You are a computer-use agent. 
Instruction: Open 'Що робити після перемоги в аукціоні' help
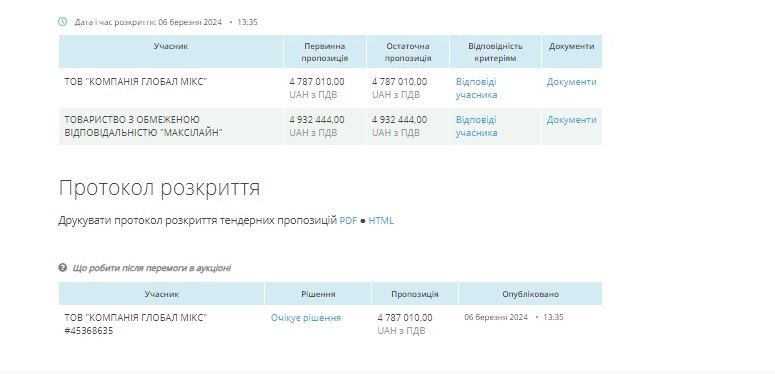point(151,268)
